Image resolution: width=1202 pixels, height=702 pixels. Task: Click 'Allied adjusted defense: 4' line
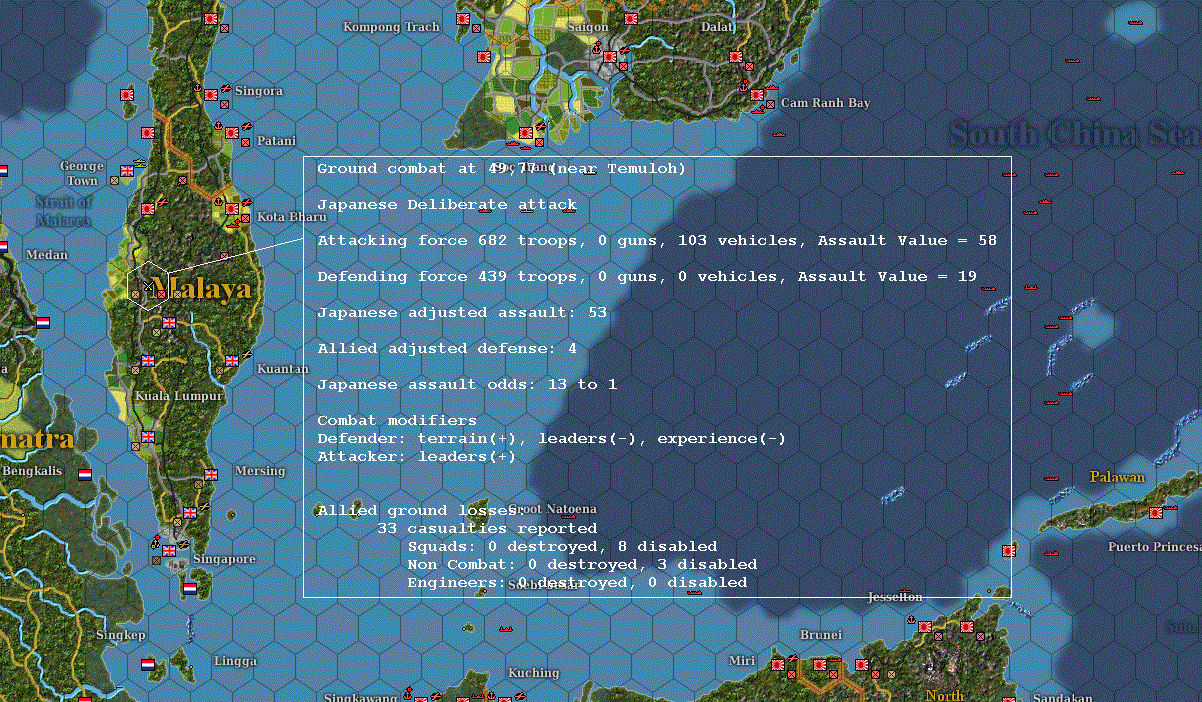(447, 349)
